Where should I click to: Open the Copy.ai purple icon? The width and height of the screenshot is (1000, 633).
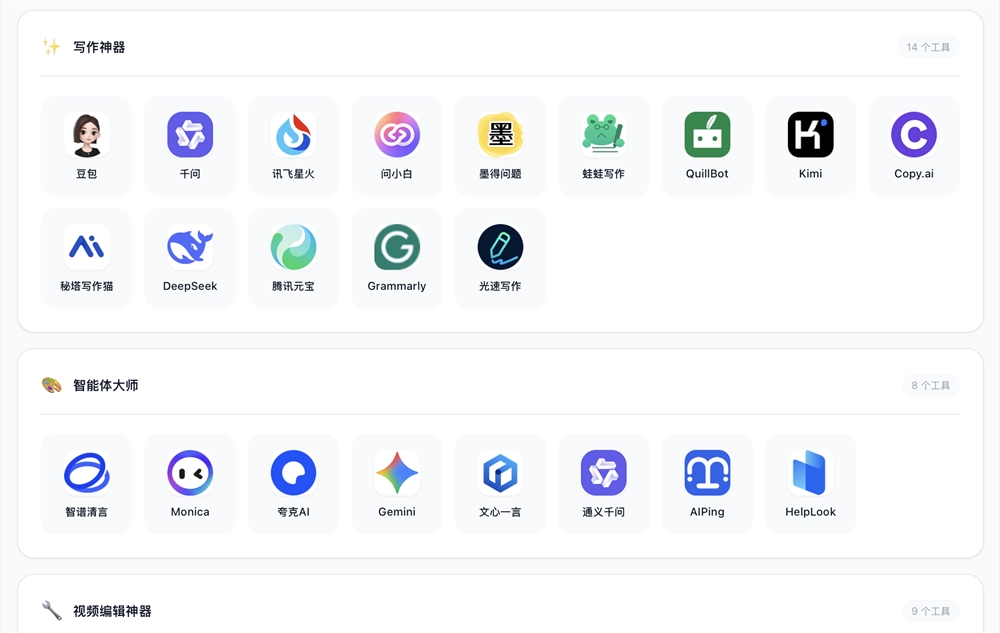(x=914, y=135)
